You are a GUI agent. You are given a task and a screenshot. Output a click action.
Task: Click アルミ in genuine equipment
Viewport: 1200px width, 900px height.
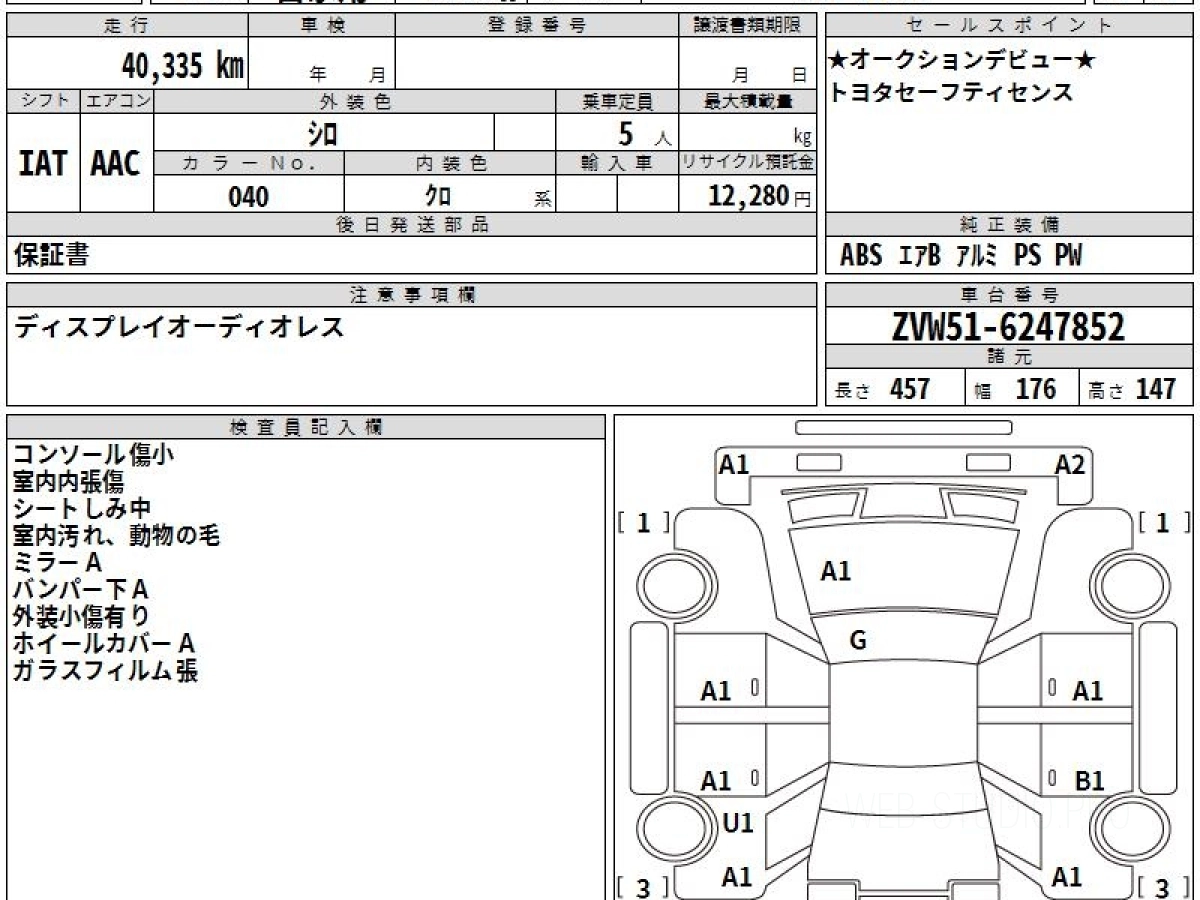click(x=976, y=256)
